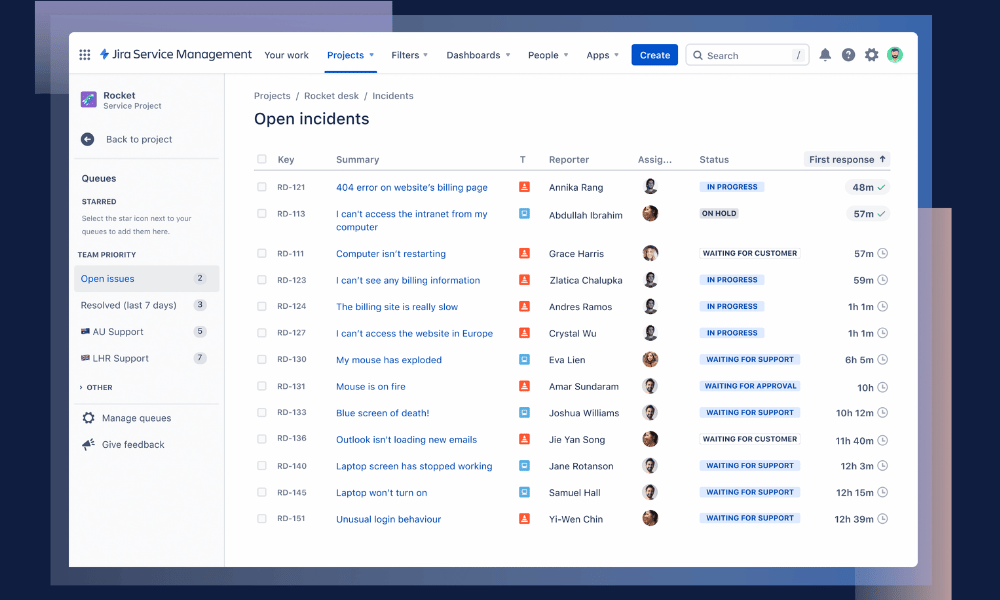The width and height of the screenshot is (1000, 600).
Task: Open ON HOLD status of RD-113
Action: tap(719, 214)
